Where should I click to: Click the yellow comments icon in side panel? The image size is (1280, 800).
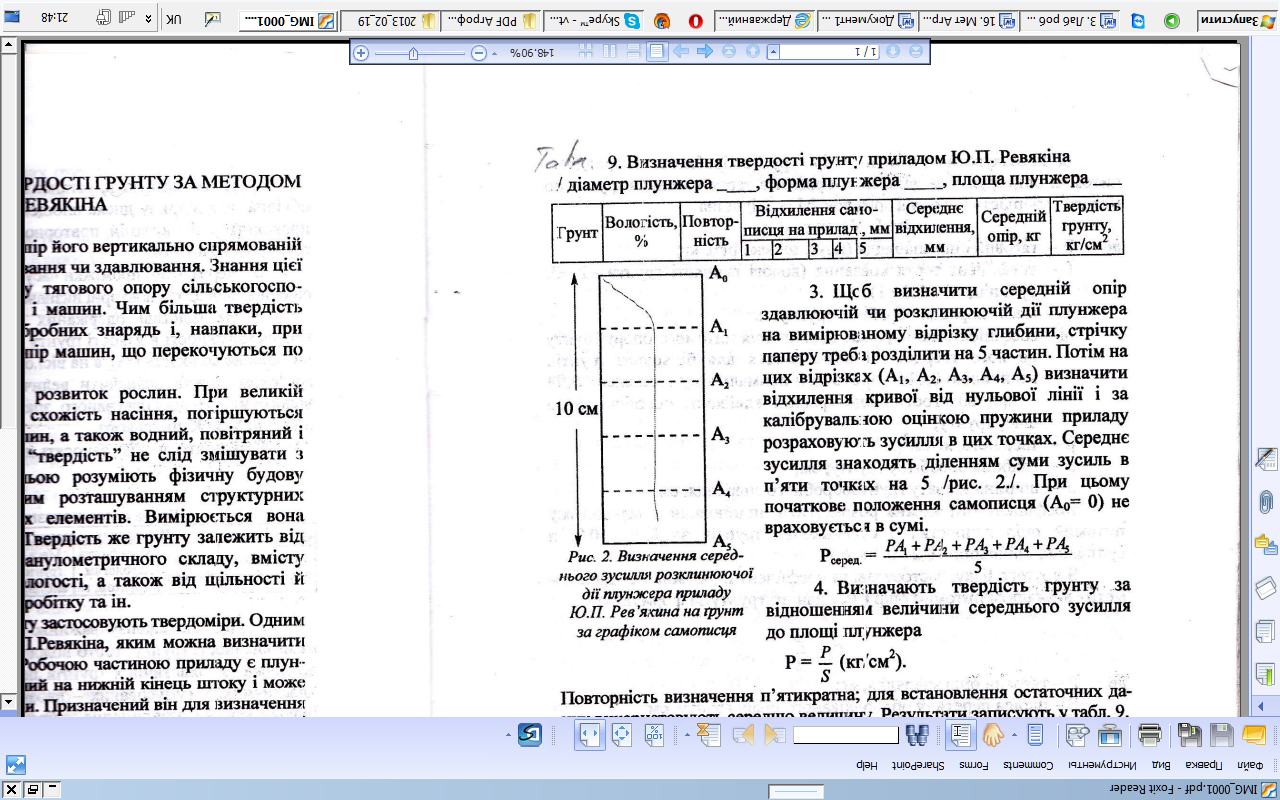[1265, 545]
